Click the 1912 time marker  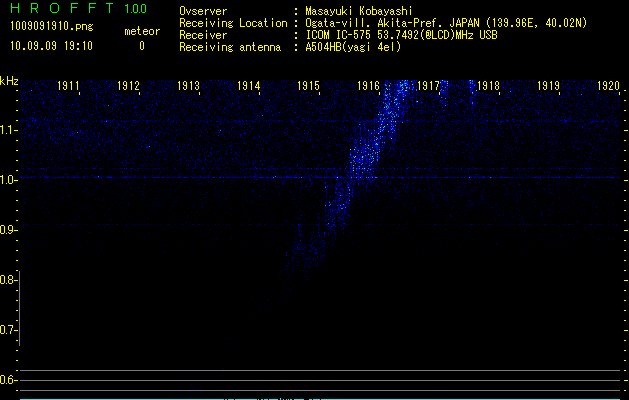128,86
